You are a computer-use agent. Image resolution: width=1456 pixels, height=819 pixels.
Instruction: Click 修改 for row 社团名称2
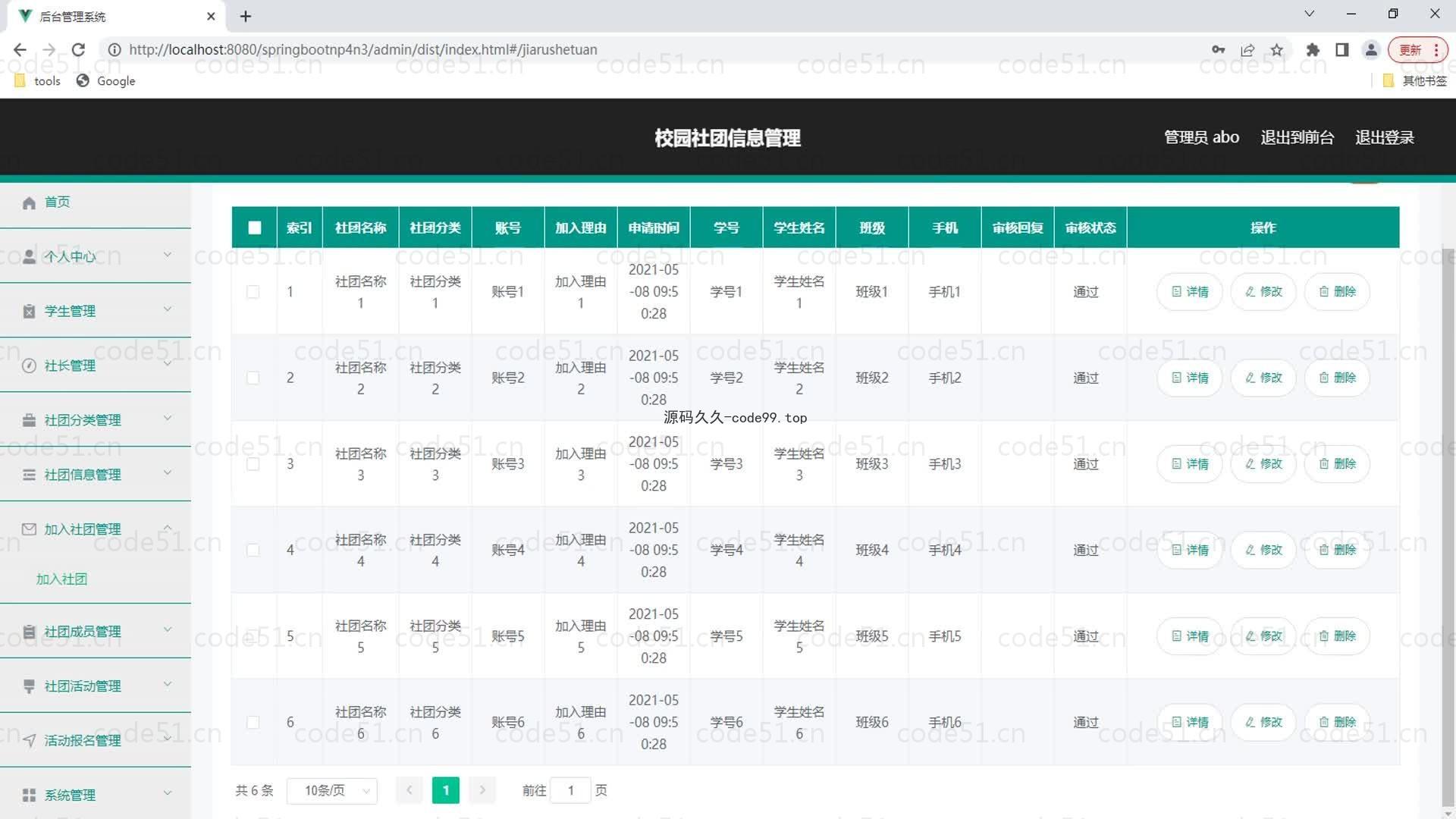tap(1263, 378)
